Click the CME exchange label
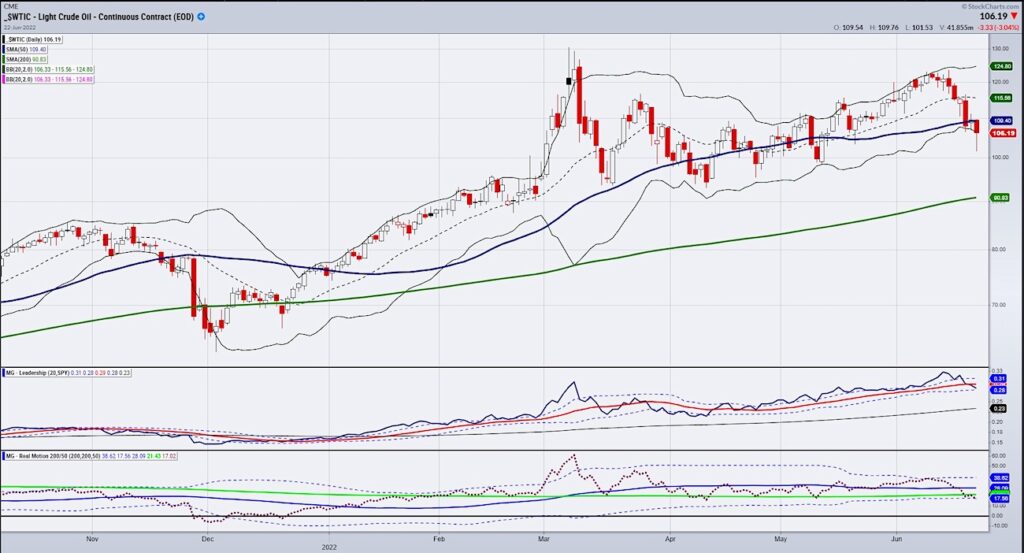The height and width of the screenshot is (553, 1024). pos(10,6)
